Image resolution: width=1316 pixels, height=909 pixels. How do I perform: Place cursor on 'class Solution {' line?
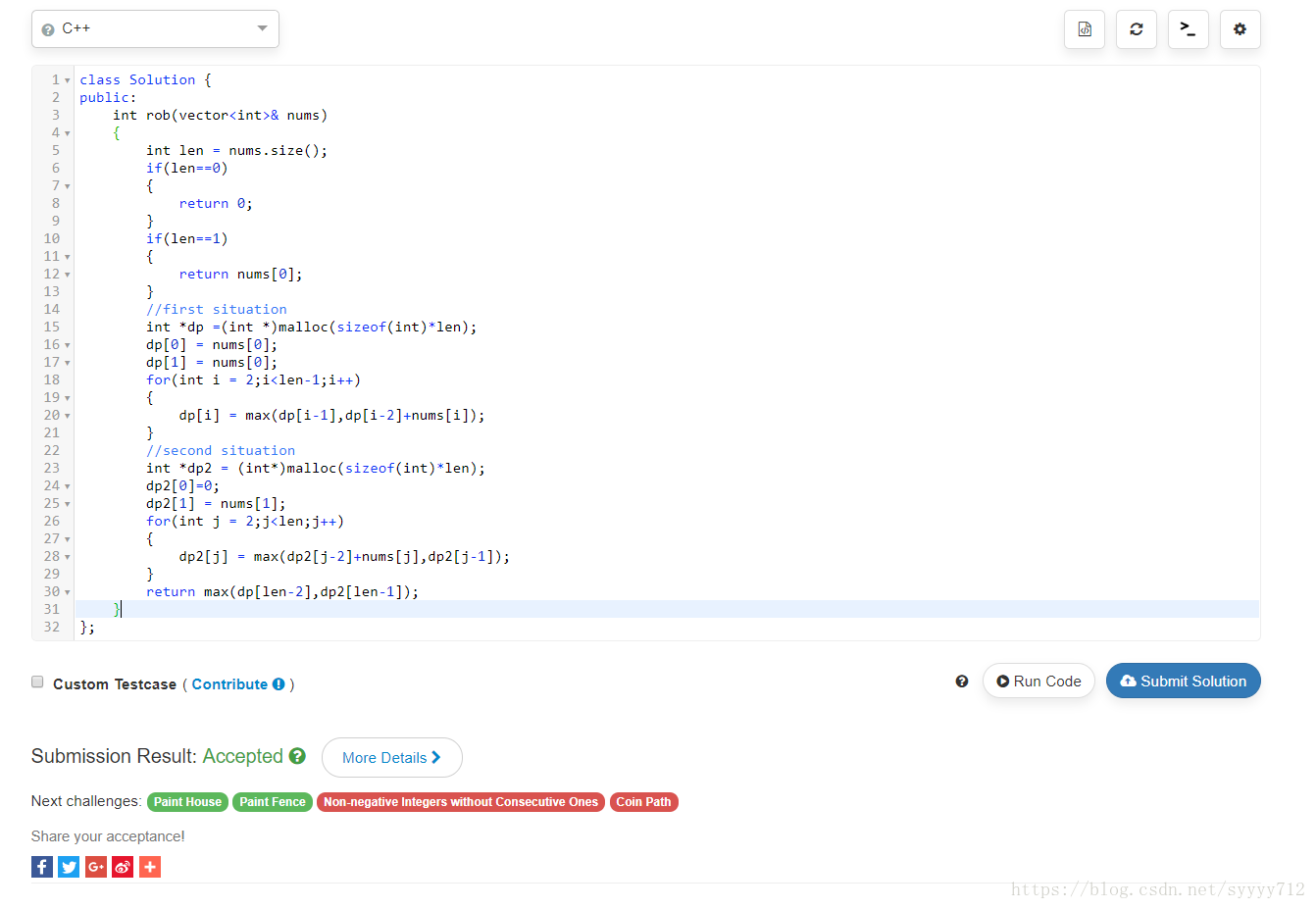click(145, 80)
